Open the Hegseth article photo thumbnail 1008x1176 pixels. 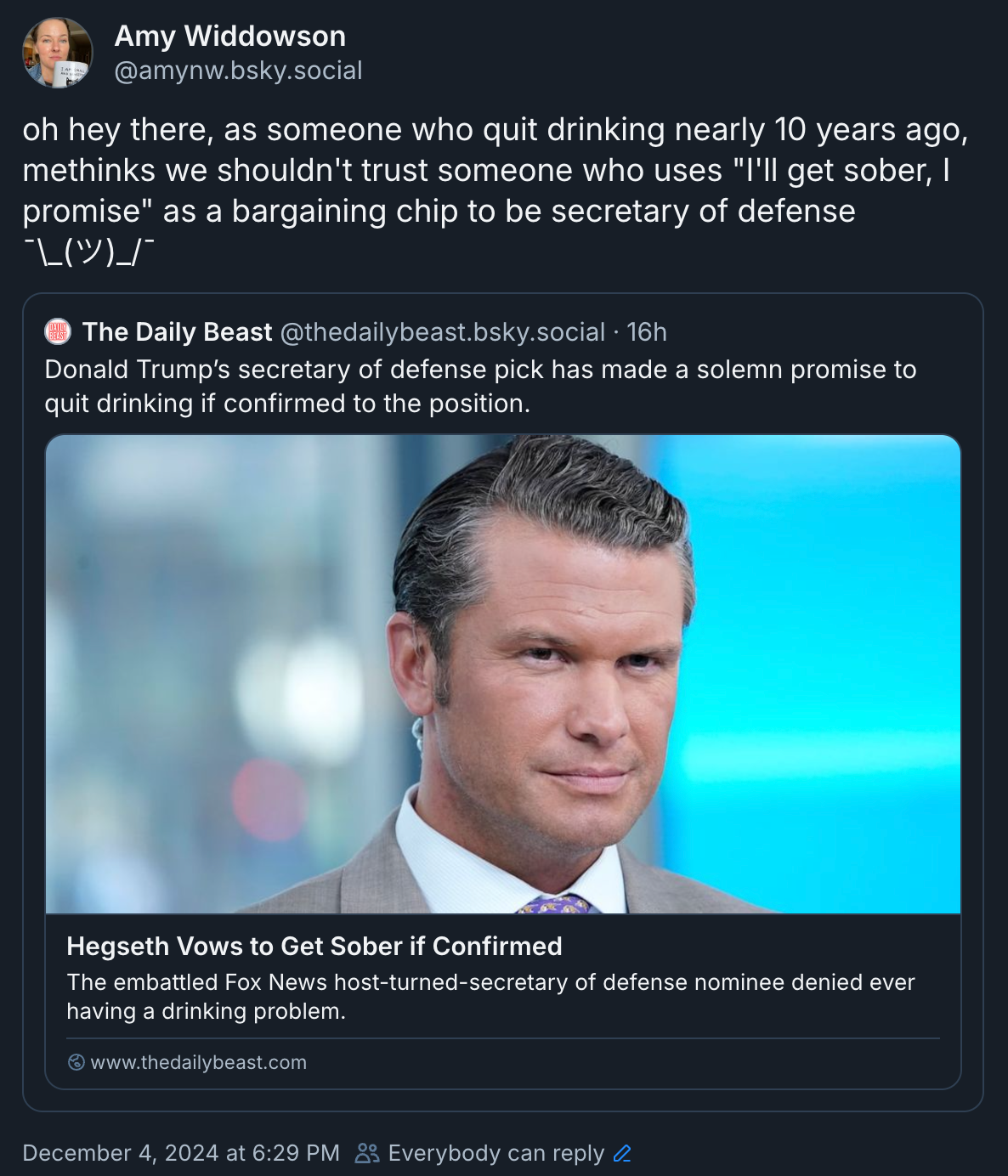(503, 674)
